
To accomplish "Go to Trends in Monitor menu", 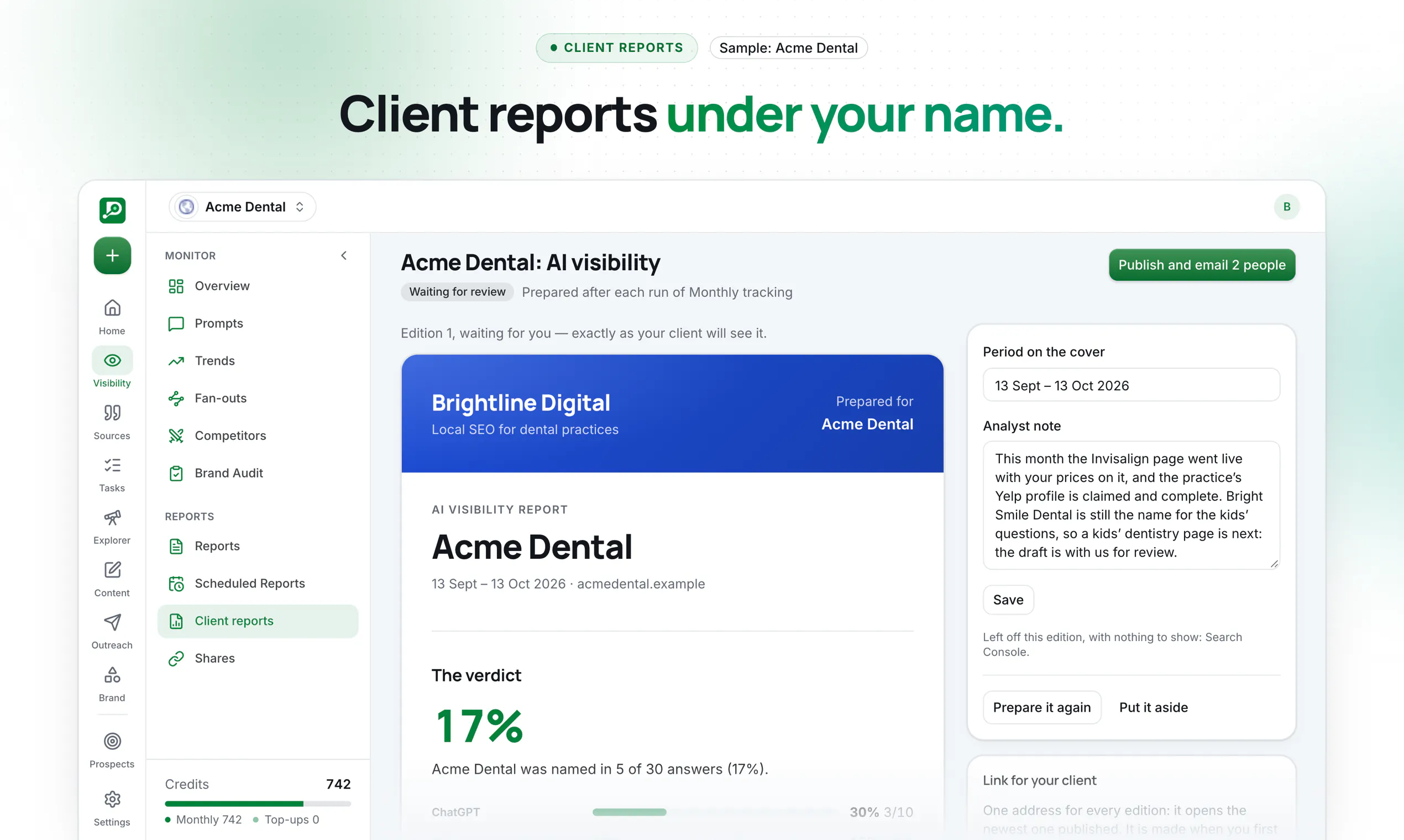I will 258,360.
